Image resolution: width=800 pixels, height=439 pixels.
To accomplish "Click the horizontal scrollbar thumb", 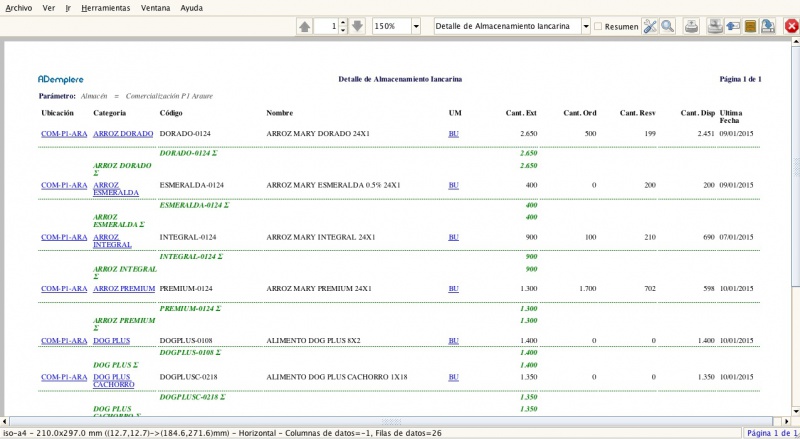I will tap(391, 422).
